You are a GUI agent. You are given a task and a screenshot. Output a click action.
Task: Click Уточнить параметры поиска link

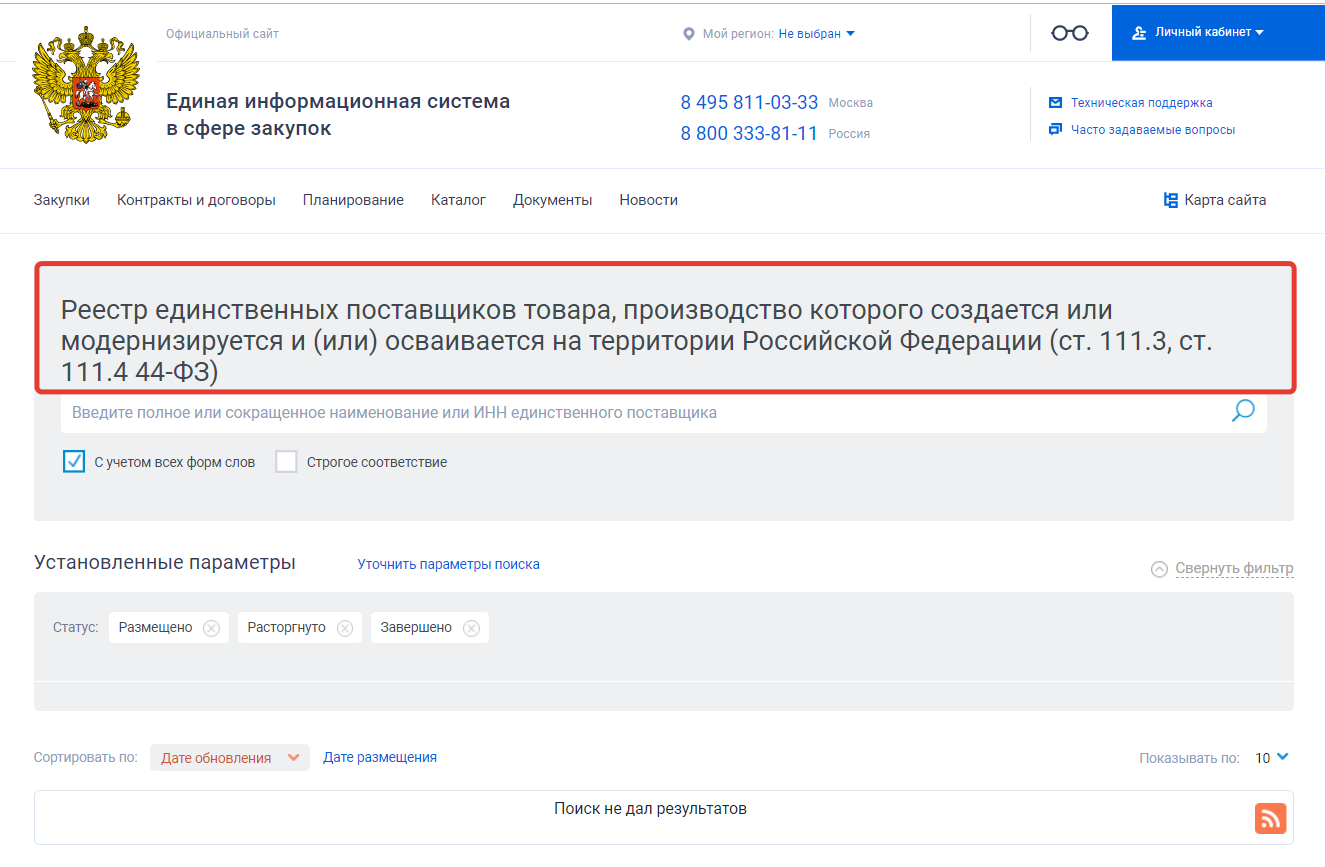[x=449, y=565]
